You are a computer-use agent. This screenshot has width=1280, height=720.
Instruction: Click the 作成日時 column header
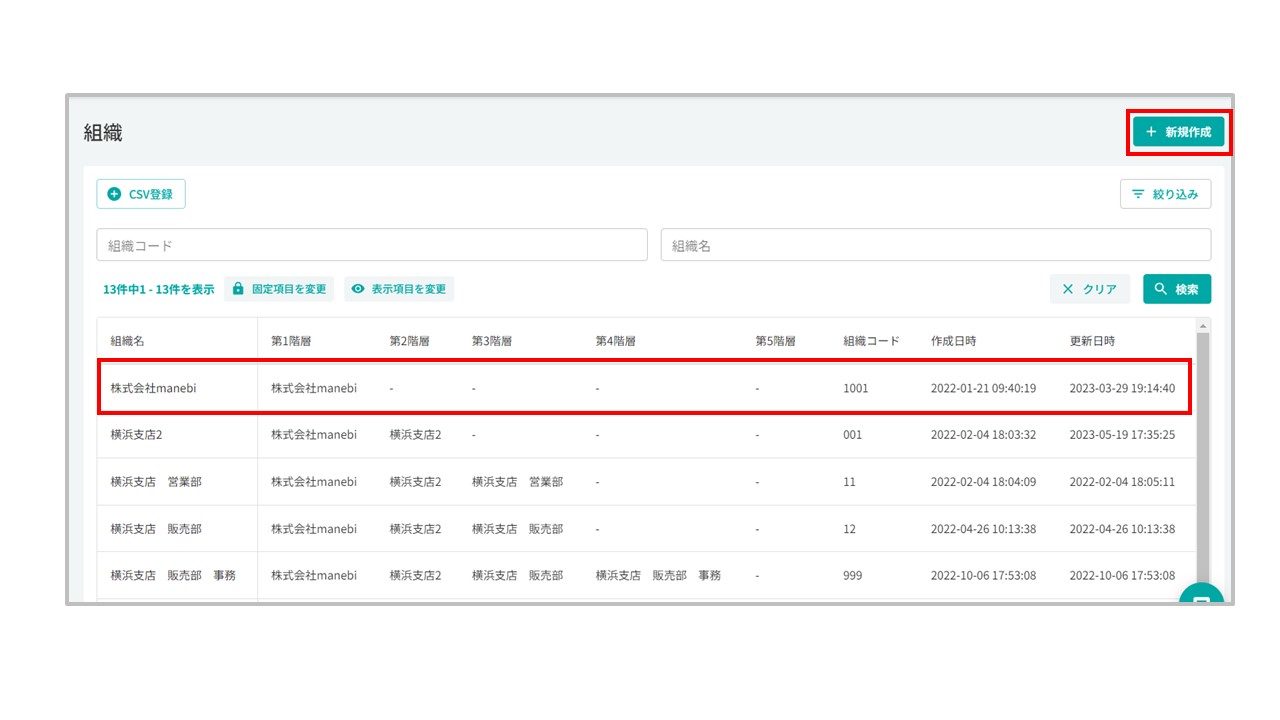pos(954,341)
